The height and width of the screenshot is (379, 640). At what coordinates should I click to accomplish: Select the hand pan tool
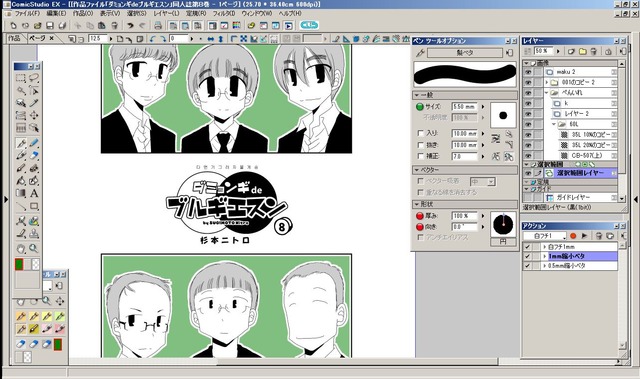coord(21,248)
